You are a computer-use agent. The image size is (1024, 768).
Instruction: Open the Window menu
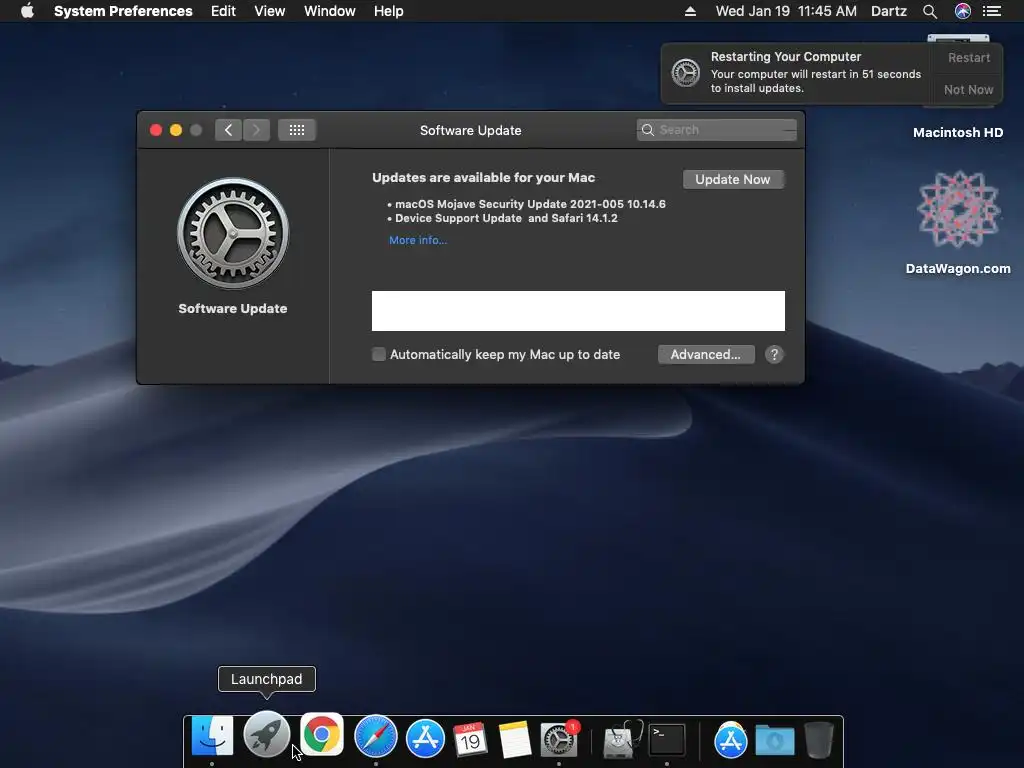(330, 11)
